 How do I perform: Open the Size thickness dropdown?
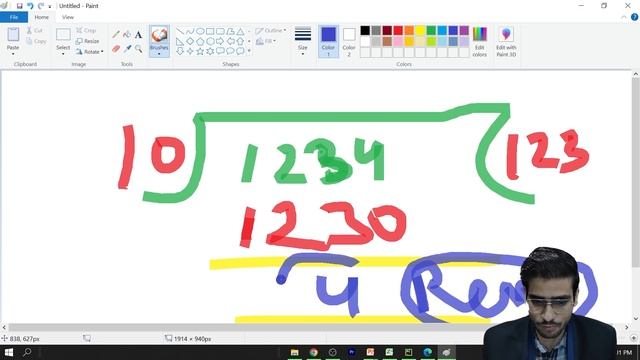pyautogui.click(x=303, y=41)
